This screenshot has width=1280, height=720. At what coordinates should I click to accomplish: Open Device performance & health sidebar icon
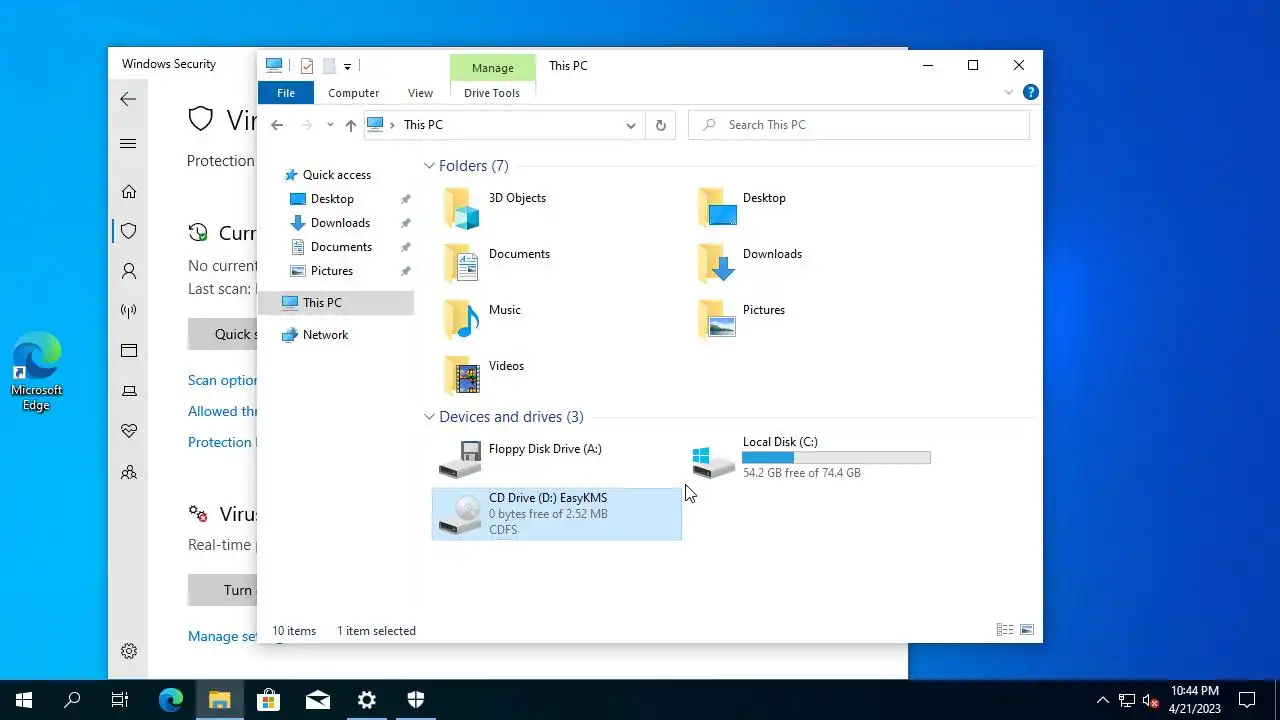[x=128, y=431]
